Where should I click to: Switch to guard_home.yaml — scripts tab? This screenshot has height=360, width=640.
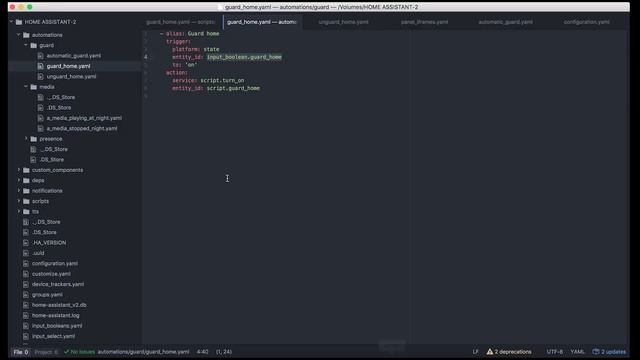pyautogui.click(x=180, y=22)
